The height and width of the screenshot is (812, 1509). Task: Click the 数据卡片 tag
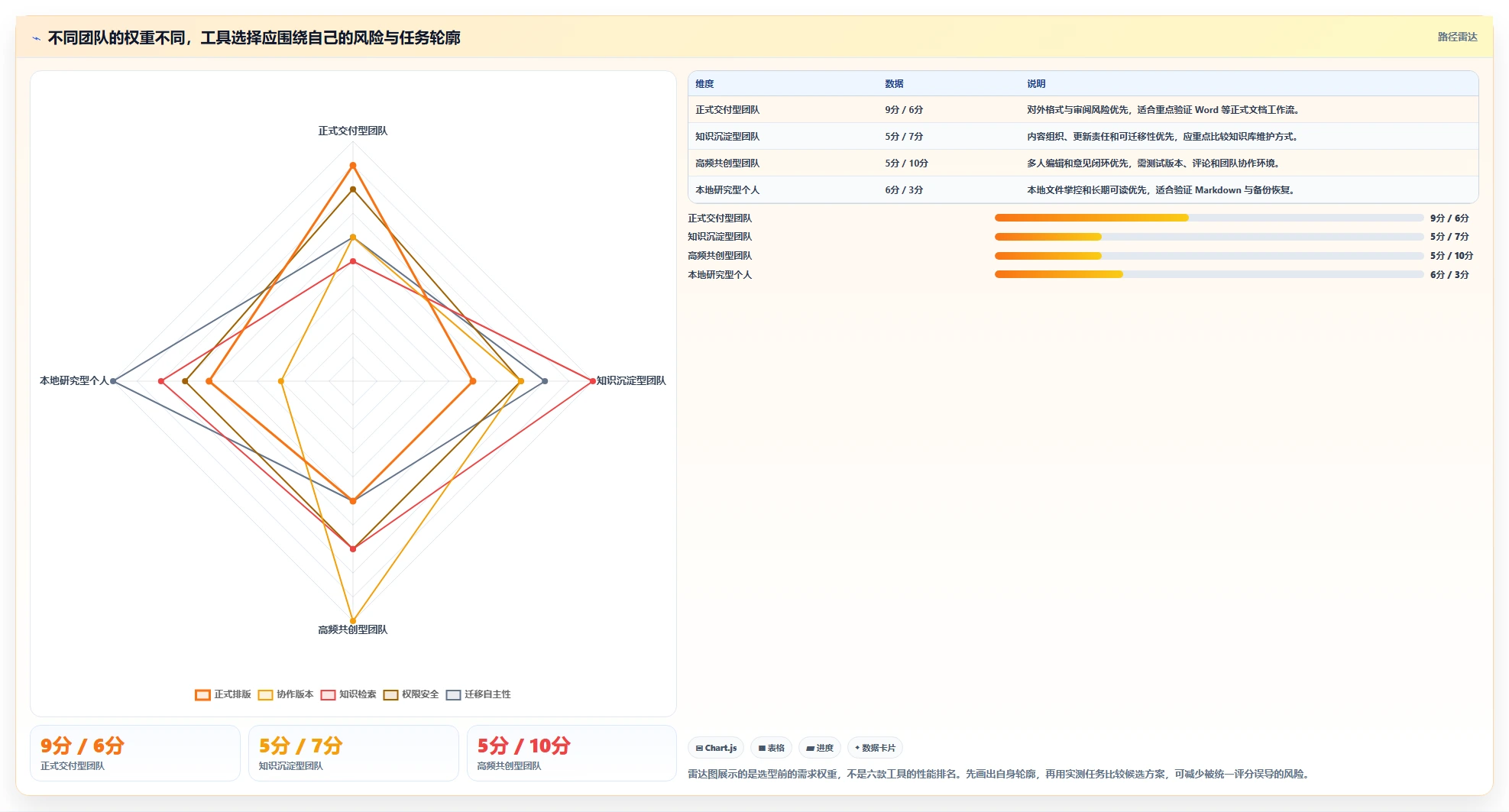click(875, 748)
